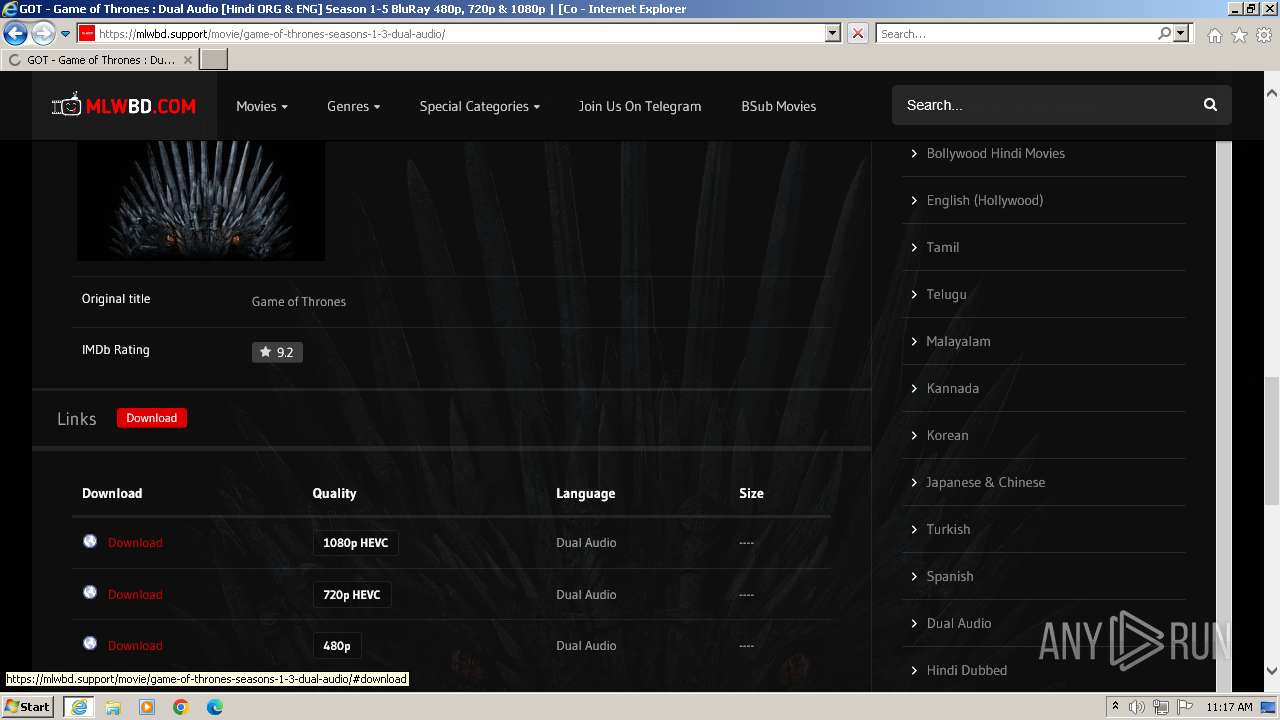This screenshot has height=720, width=1280.
Task: Open the Internet Explorer Tools gear icon
Action: click(x=1264, y=35)
